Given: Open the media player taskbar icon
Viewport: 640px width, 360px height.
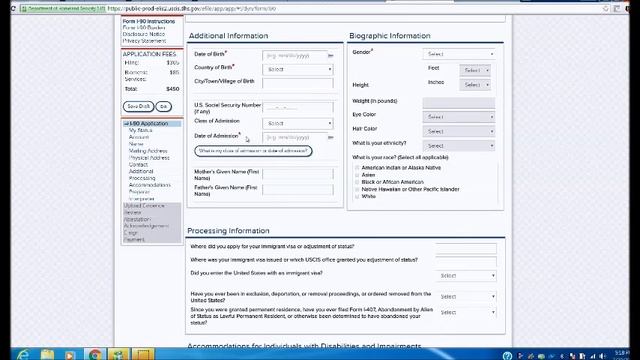Looking at the screenshot, I should click(x=70, y=355).
